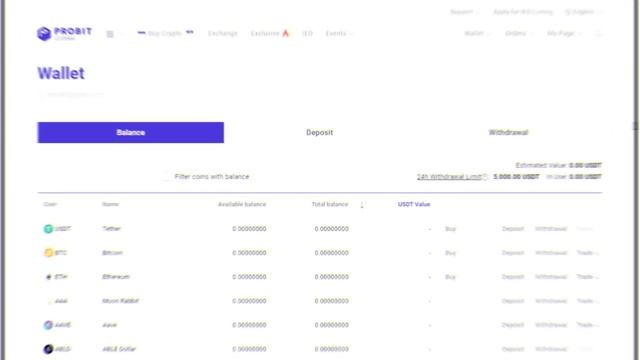The height and width of the screenshot is (360, 640).
Task: Click Deposit in the Aave row
Action: 513,325
